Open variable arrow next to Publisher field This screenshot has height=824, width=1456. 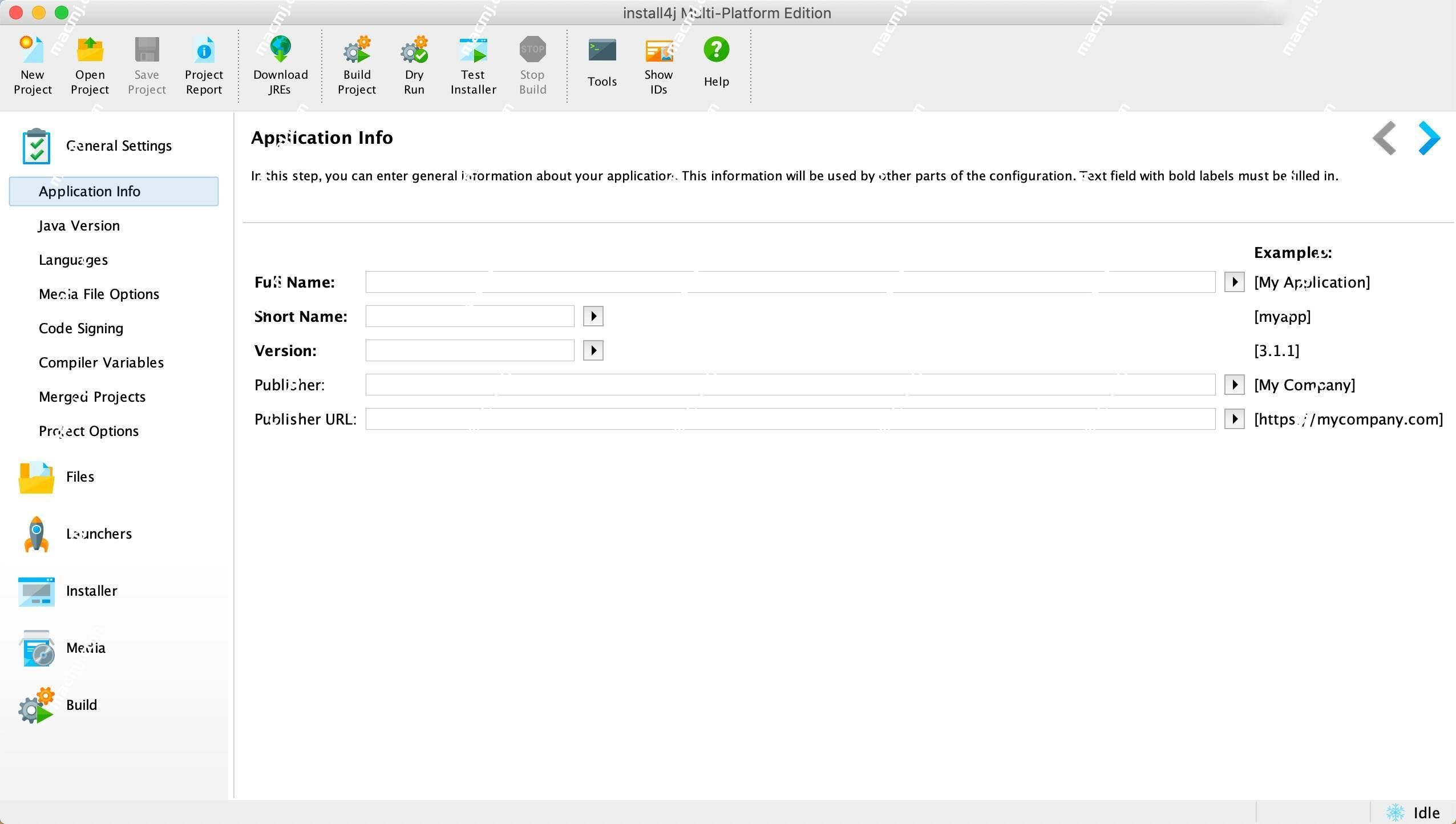click(x=1234, y=385)
